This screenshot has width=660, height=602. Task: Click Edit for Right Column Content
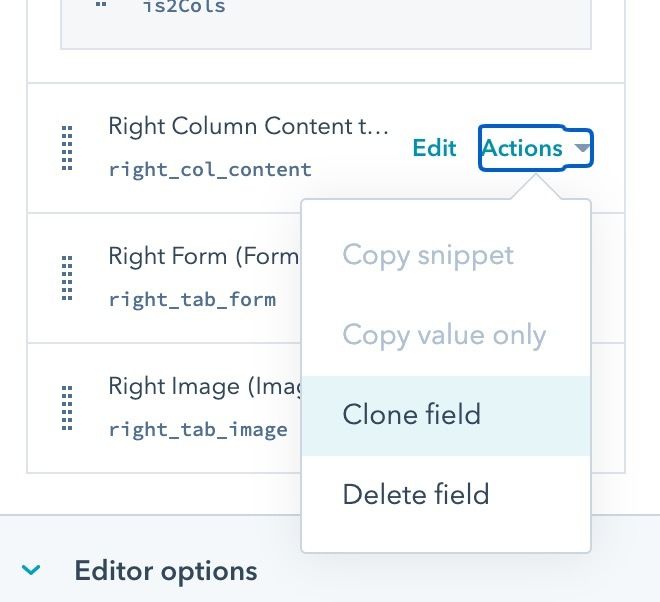[x=434, y=148]
